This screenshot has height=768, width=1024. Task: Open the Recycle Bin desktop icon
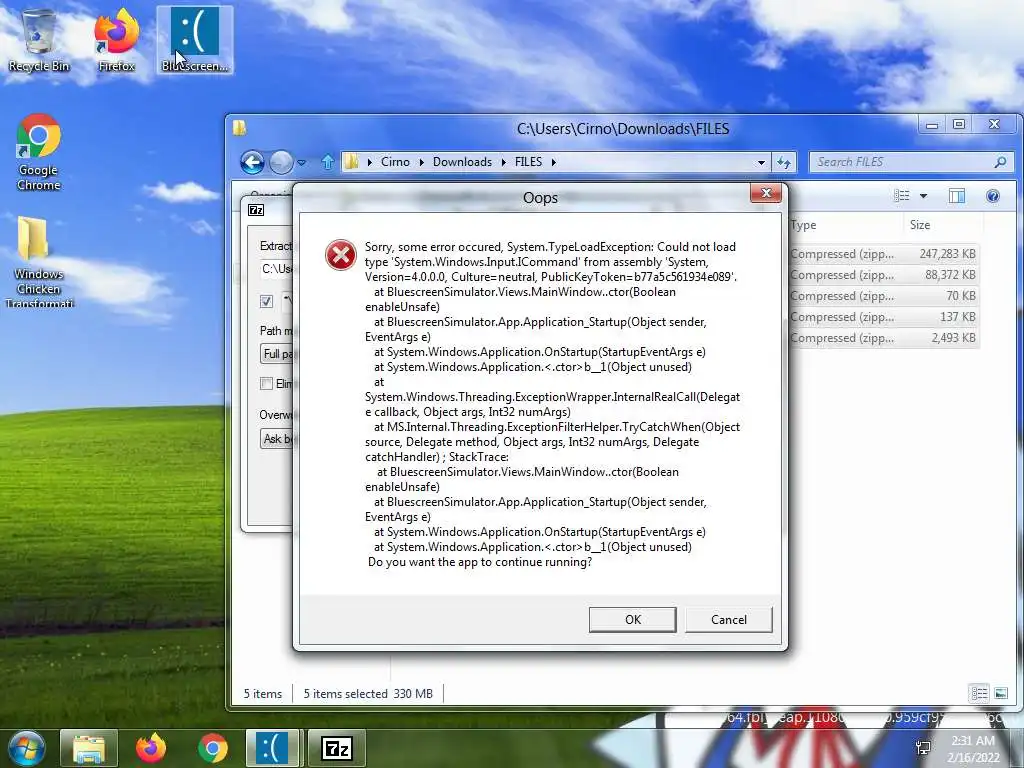click(x=39, y=39)
